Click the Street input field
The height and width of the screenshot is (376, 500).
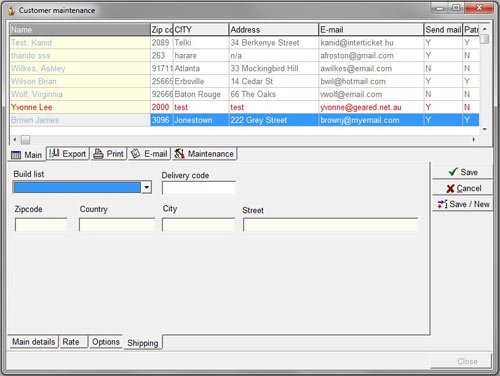click(330, 225)
